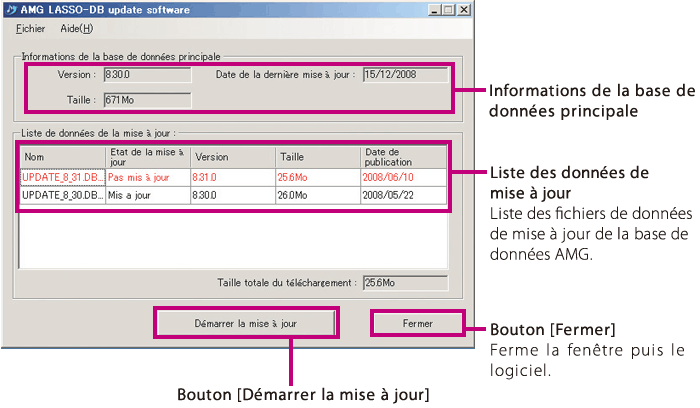Click the Démarrer la mise à jour button
This screenshot has width=700, height=408.
coord(245,324)
